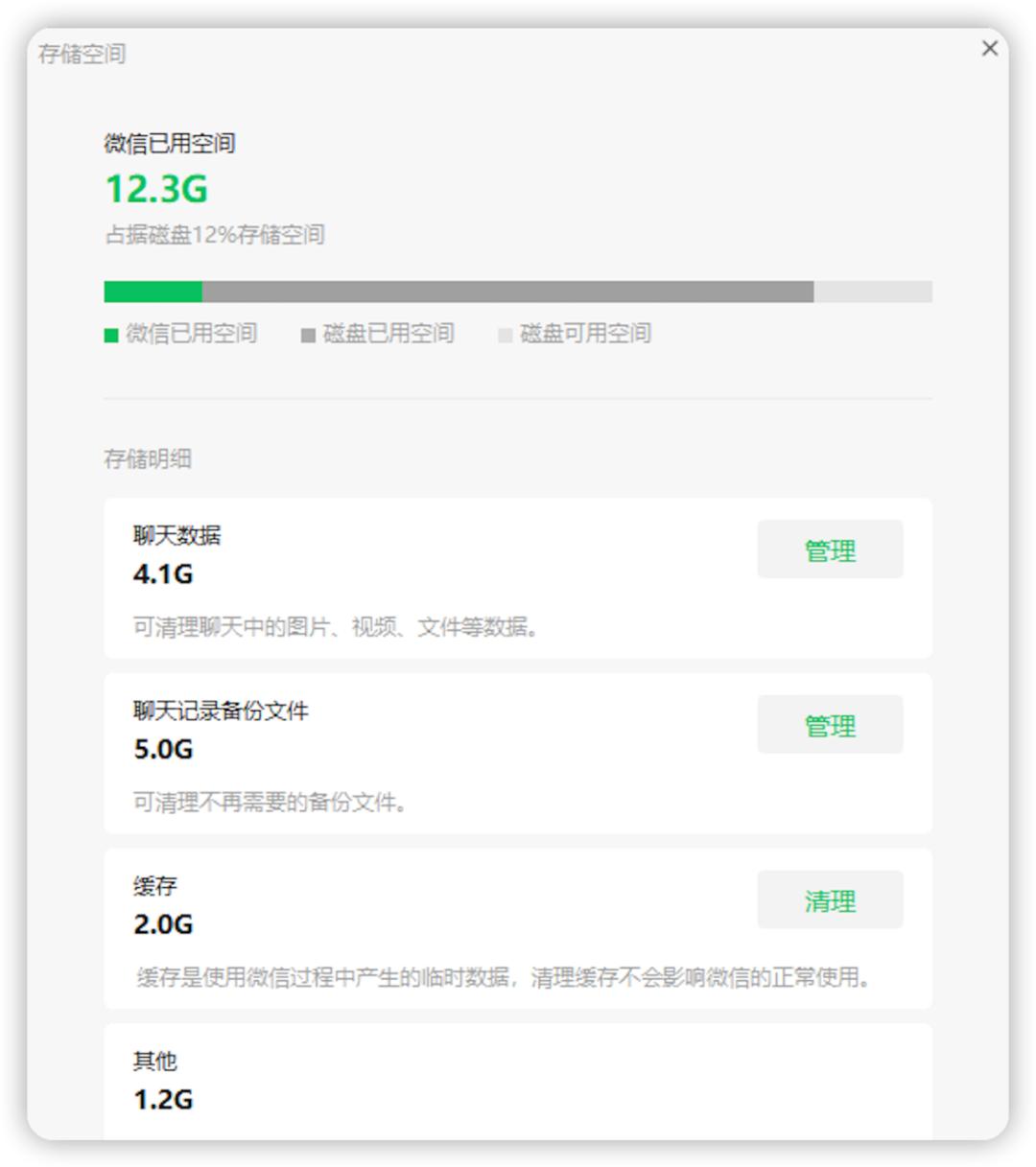
Task: Click the 占据磁盘12%存储空间 text
Action: pos(215,232)
